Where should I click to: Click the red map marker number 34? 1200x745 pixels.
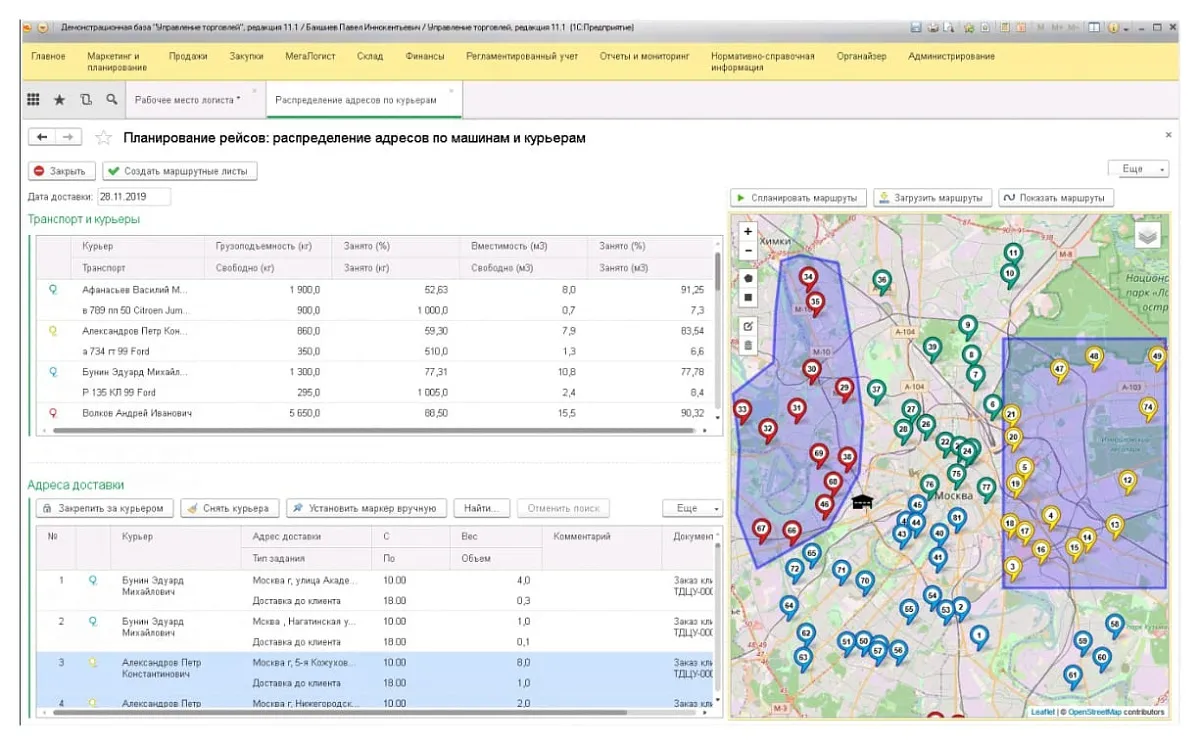click(808, 277)
